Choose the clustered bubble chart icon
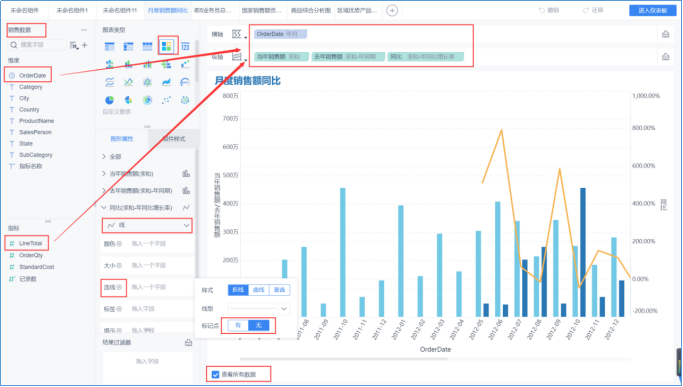683x387 pixels. pos(185,100)
